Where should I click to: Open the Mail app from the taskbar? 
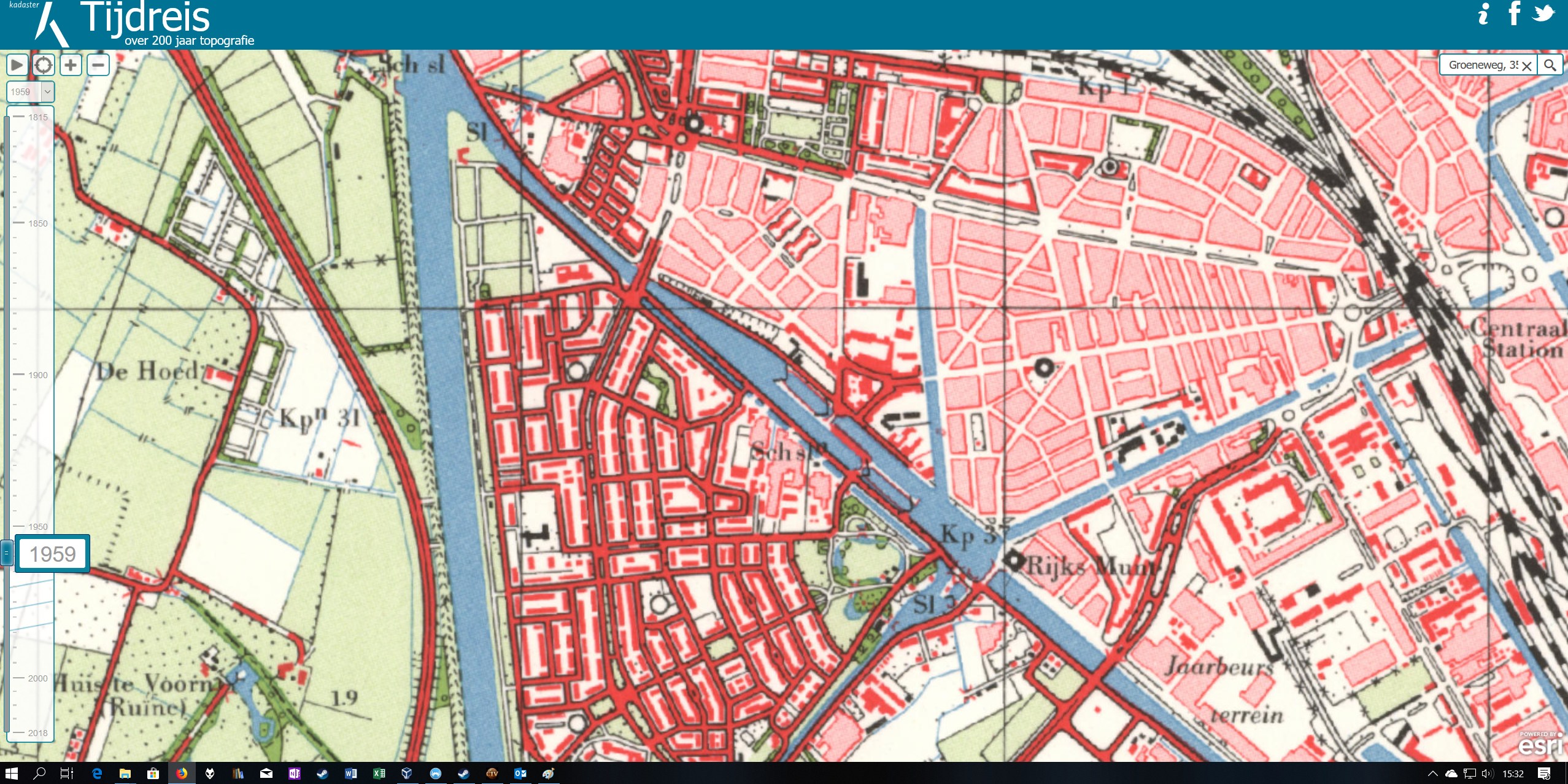[x=266, y=773]
